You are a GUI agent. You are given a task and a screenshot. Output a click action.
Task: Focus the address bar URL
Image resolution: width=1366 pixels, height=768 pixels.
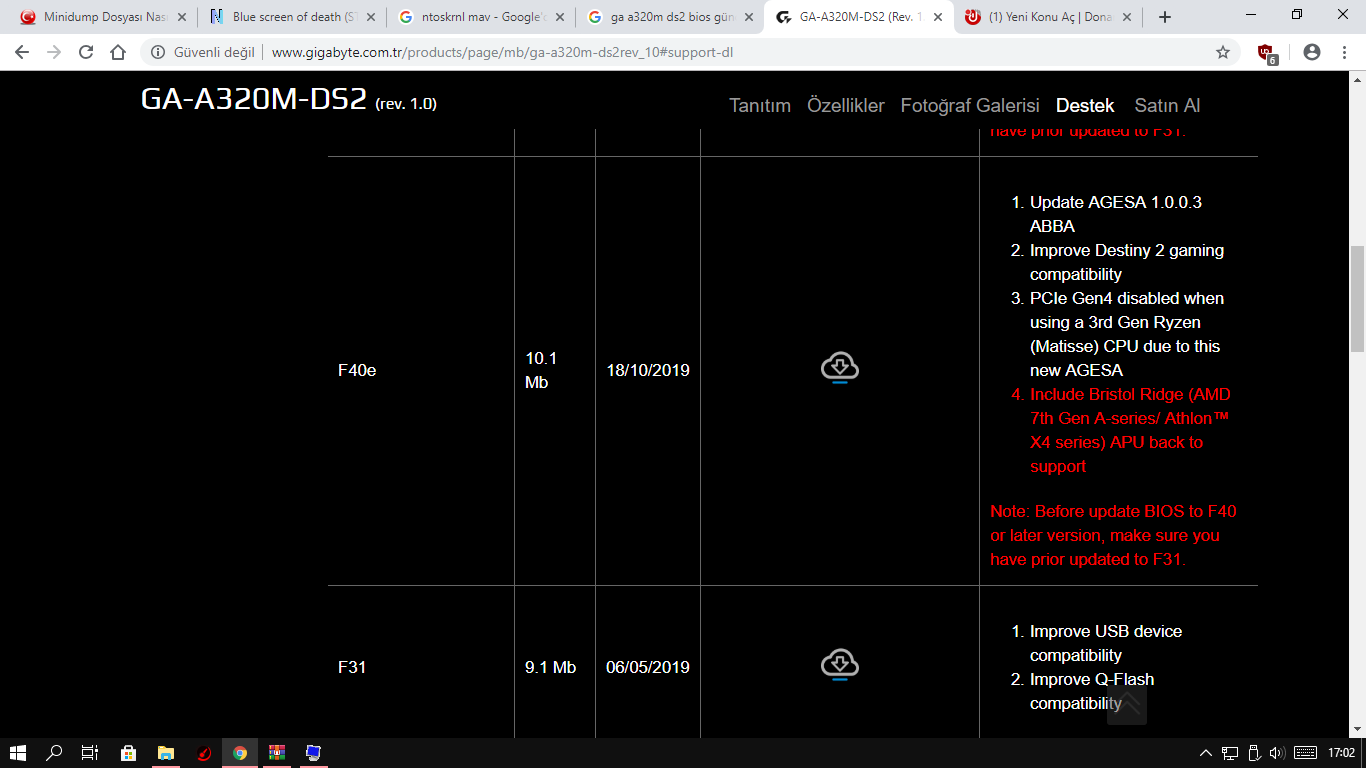(x=502, y=52)
